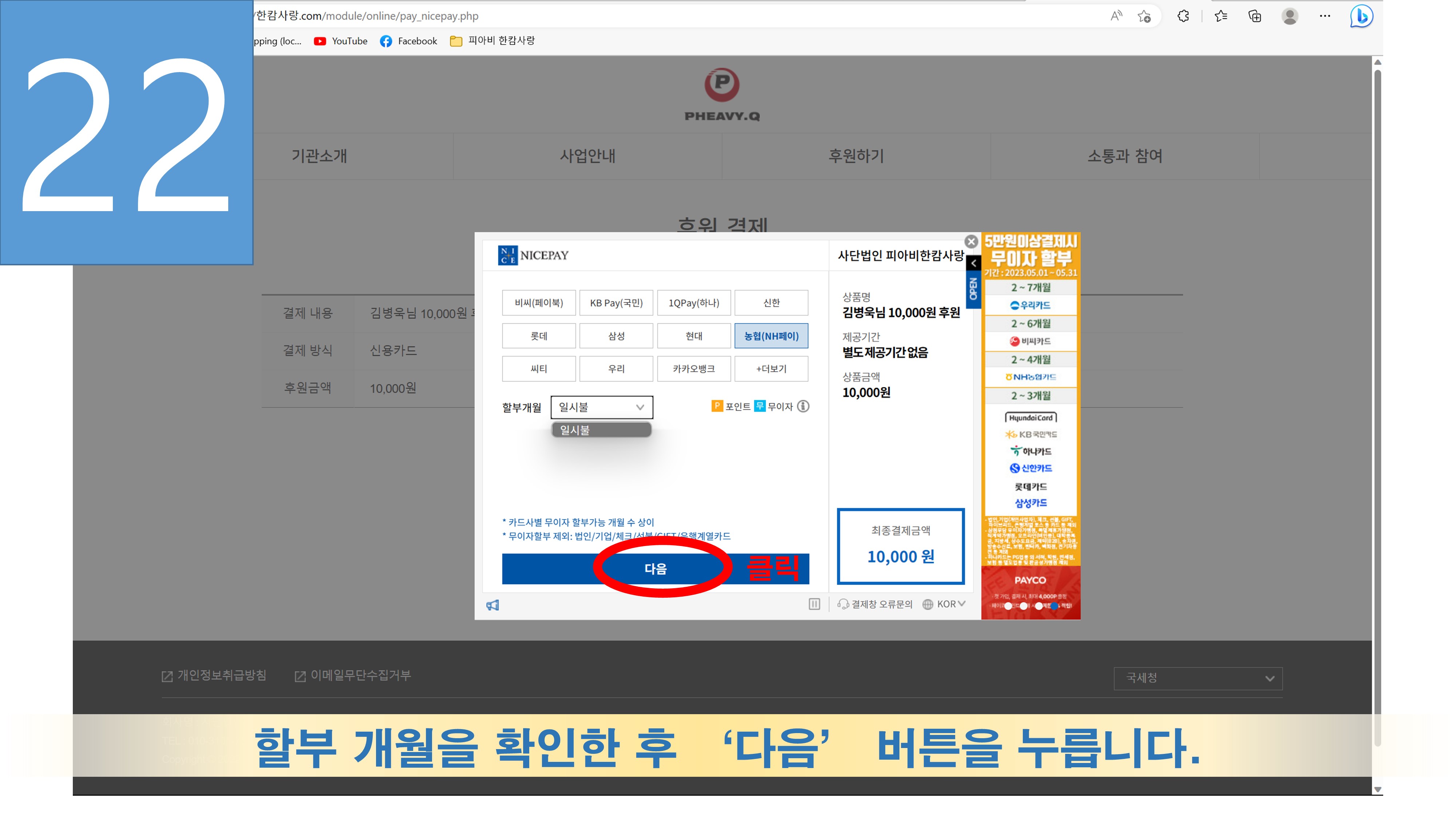Open the Bing chat sidebar icon

(x=1361, y=16)
